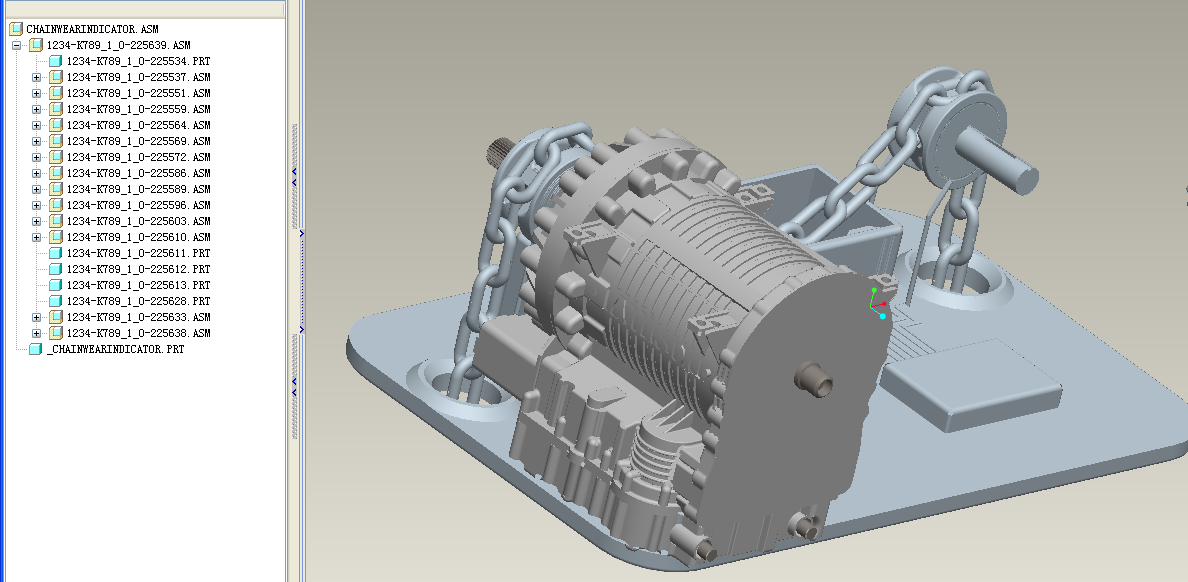Image resolution: width=1188 pixels, height=582 pixels.
Task: Select 1234-K789_1_0-225628.PRT label
Action: tap(139, 301)
